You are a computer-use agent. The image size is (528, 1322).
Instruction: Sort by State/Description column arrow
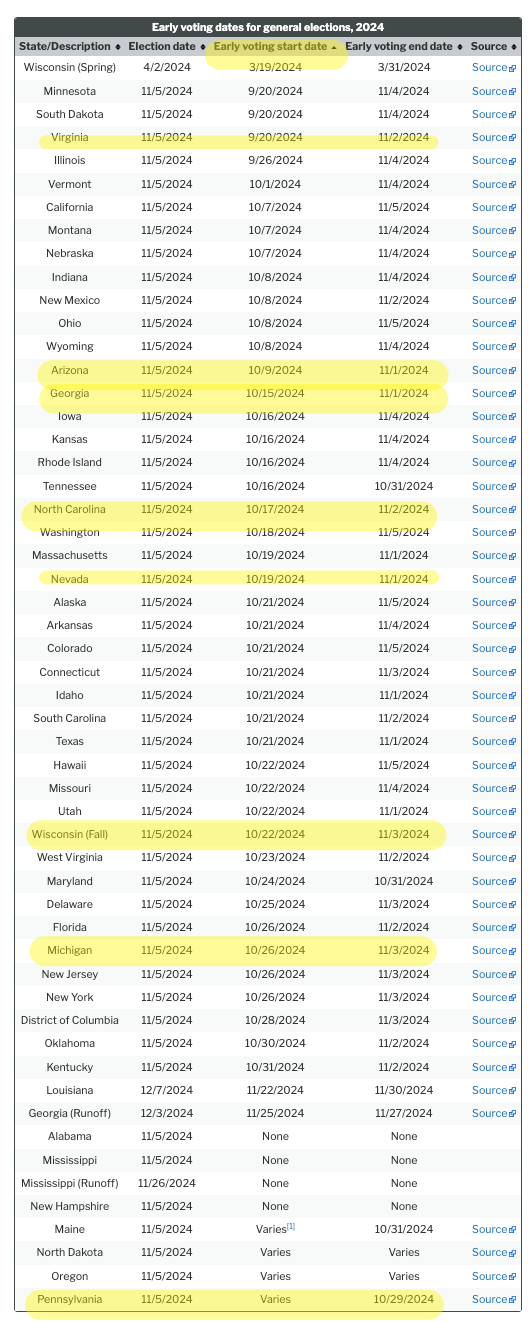[119, 47]
